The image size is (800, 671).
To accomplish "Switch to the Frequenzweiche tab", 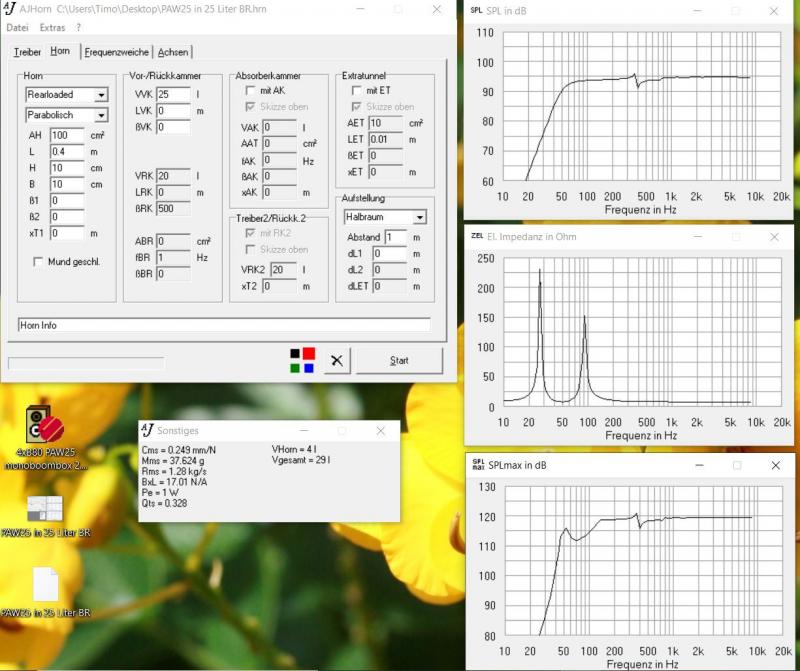I will pos(117,52).
